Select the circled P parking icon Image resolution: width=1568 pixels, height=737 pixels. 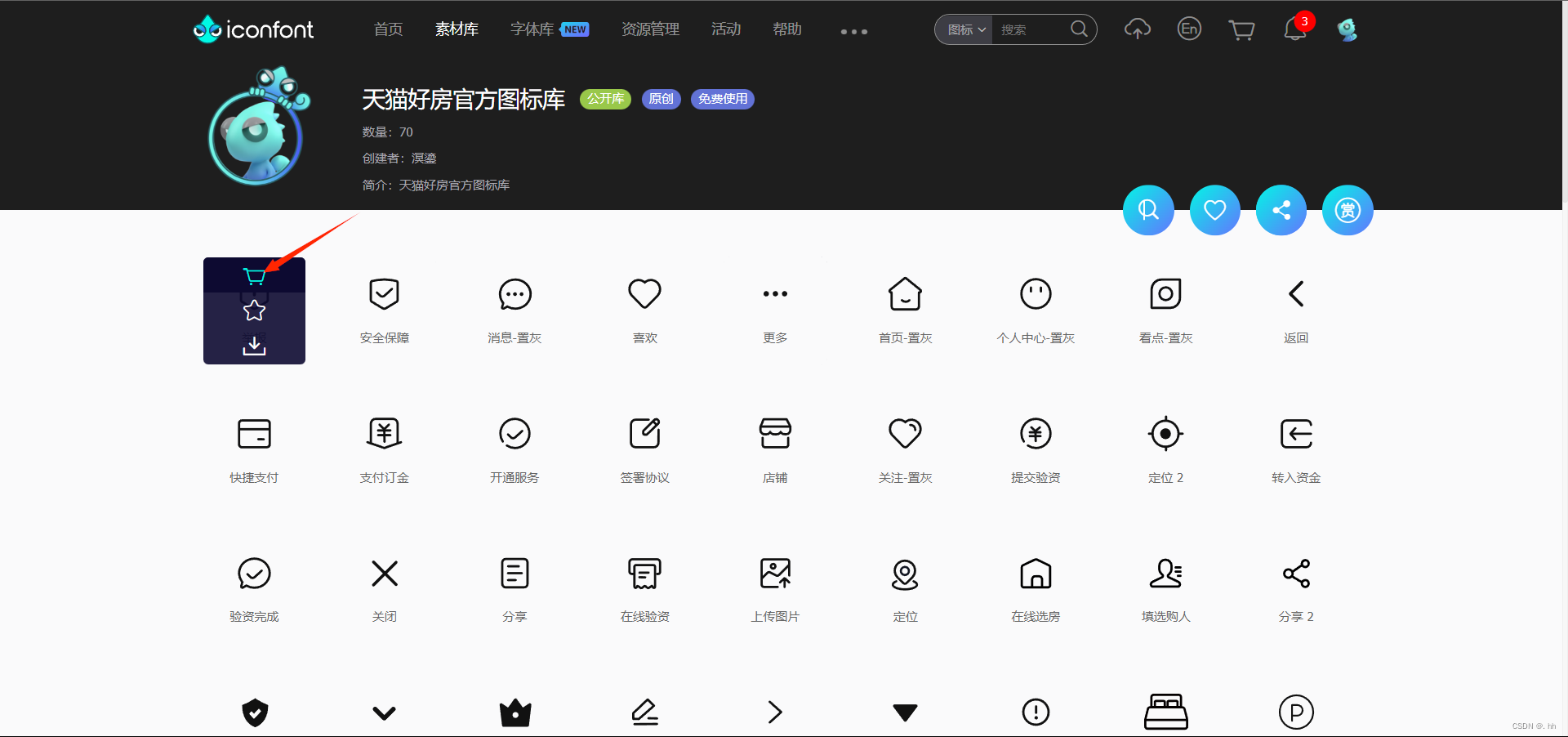click(x=1296, y=712)
